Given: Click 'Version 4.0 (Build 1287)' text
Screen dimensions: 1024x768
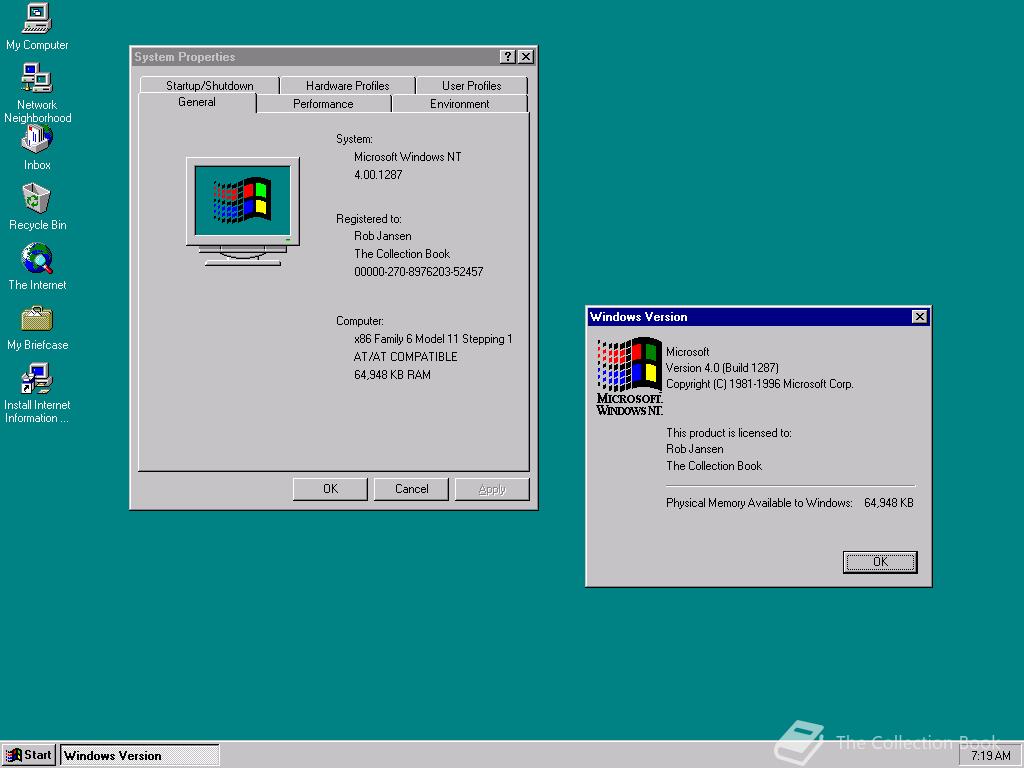Looking at the screenshot, I should coord(722,368).
